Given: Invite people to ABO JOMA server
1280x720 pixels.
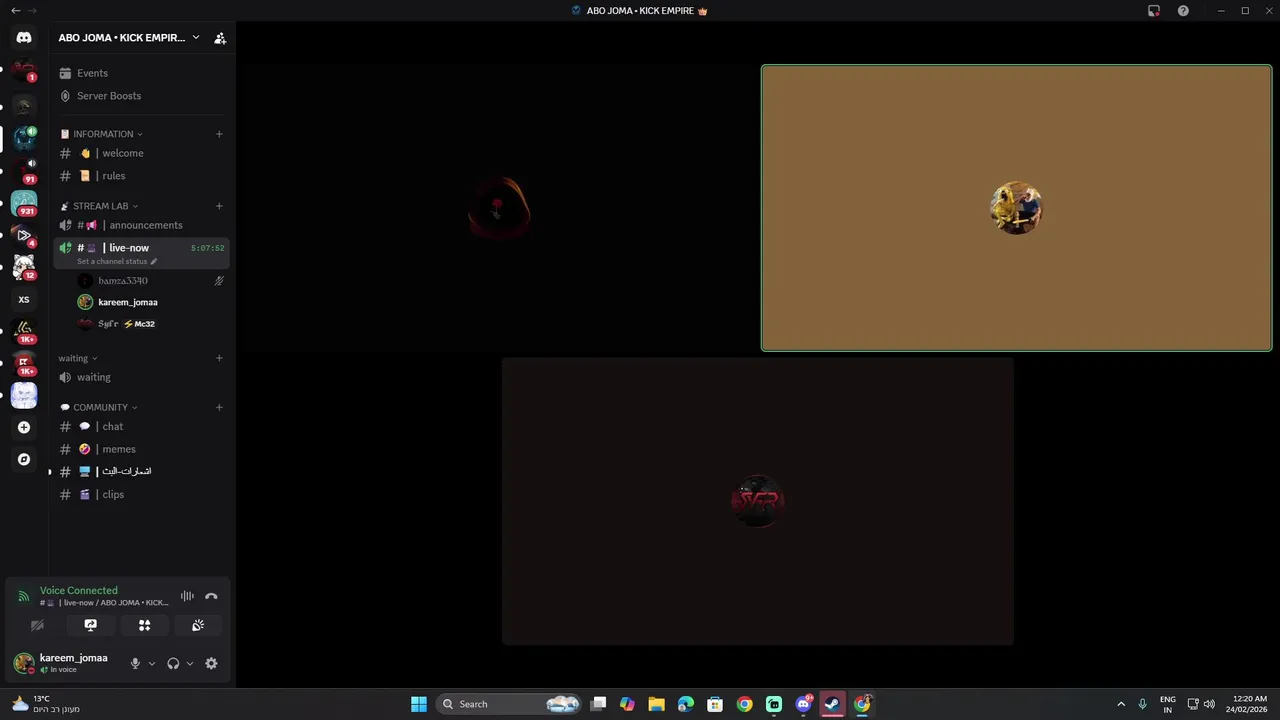Looking at the screenshot, I should pyautogui.click(x=220, y=38).
